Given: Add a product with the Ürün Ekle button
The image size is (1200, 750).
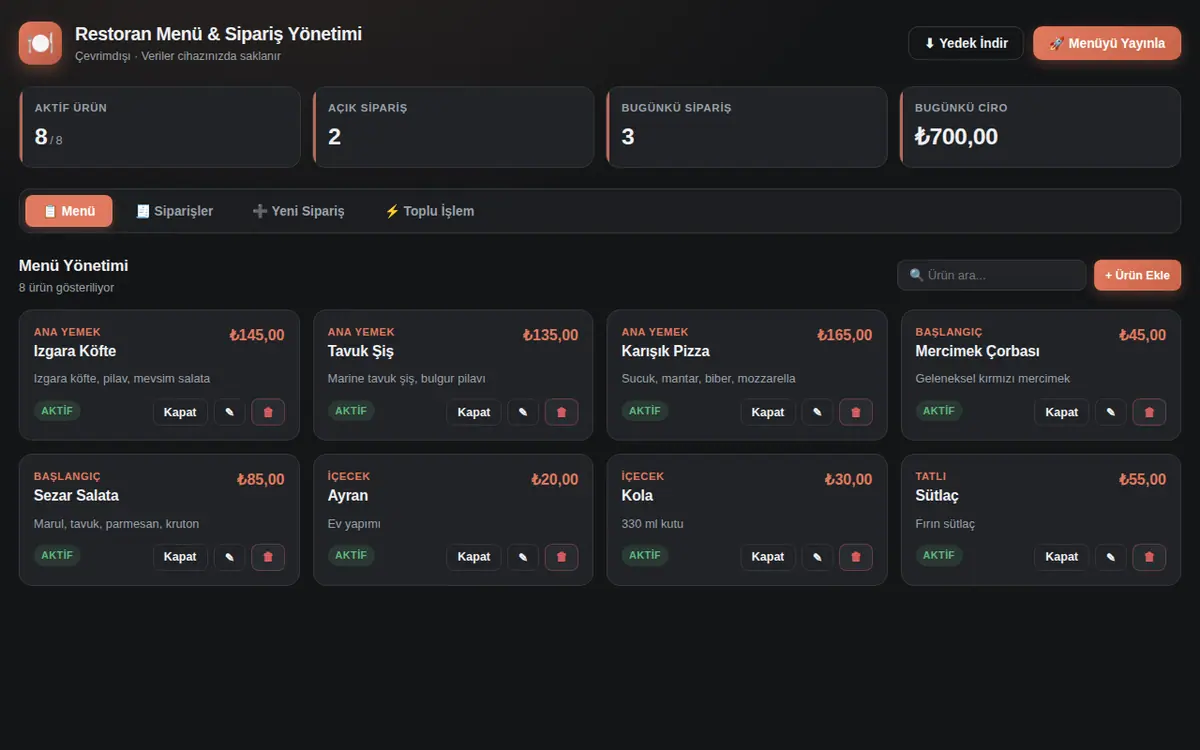Looking at the screenshot, I should pos(1137,275).
